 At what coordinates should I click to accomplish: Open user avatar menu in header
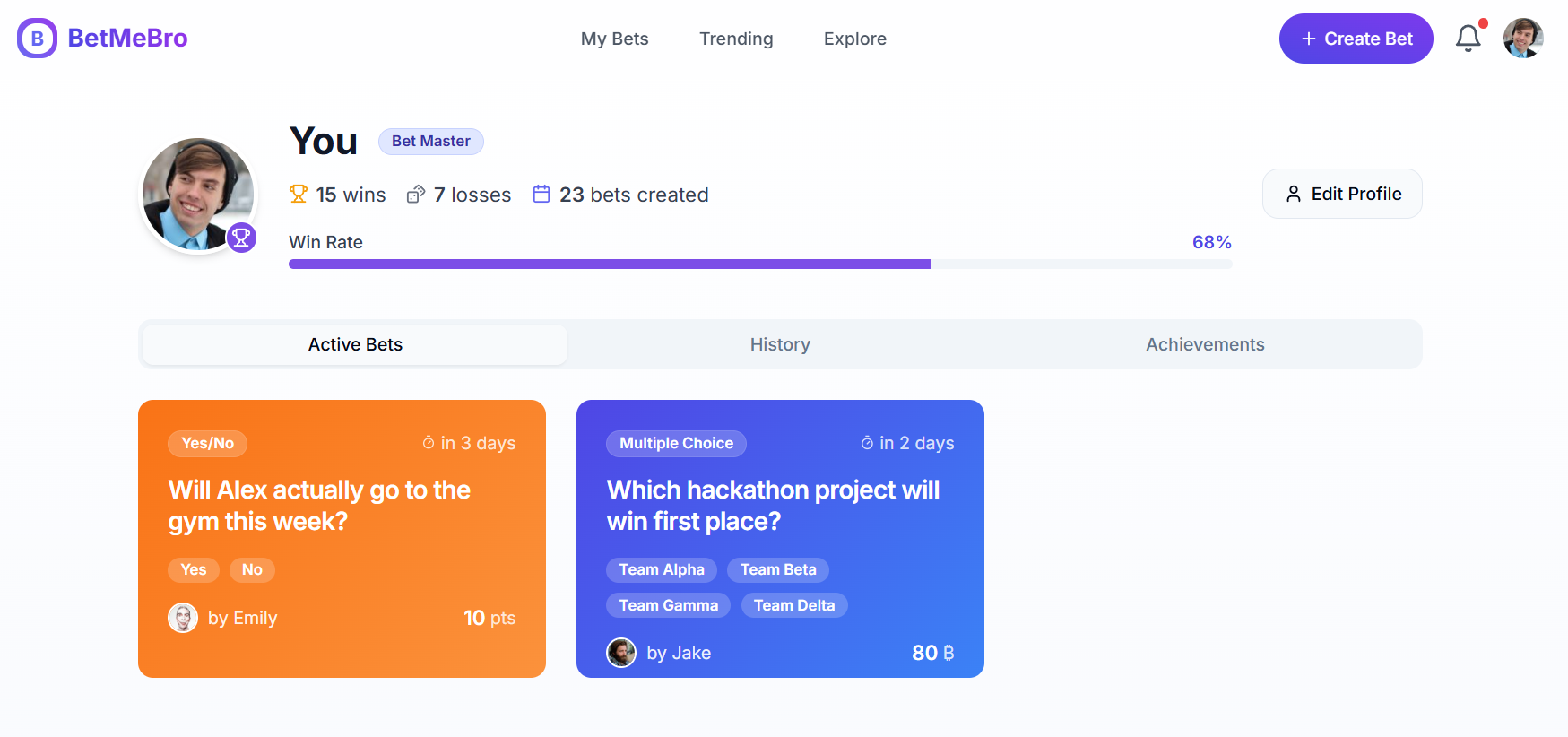point(1523,39)
